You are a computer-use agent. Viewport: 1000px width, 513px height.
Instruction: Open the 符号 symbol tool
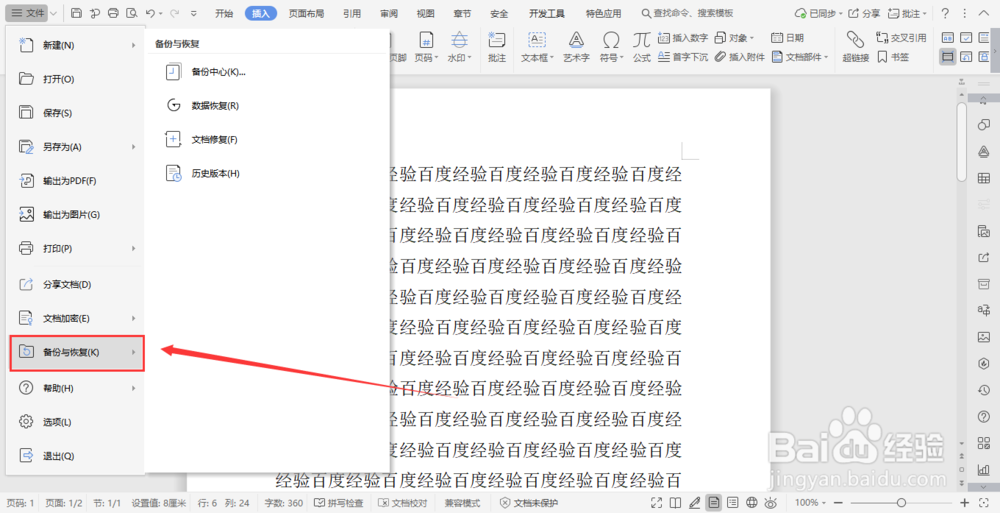pos(611,47)
